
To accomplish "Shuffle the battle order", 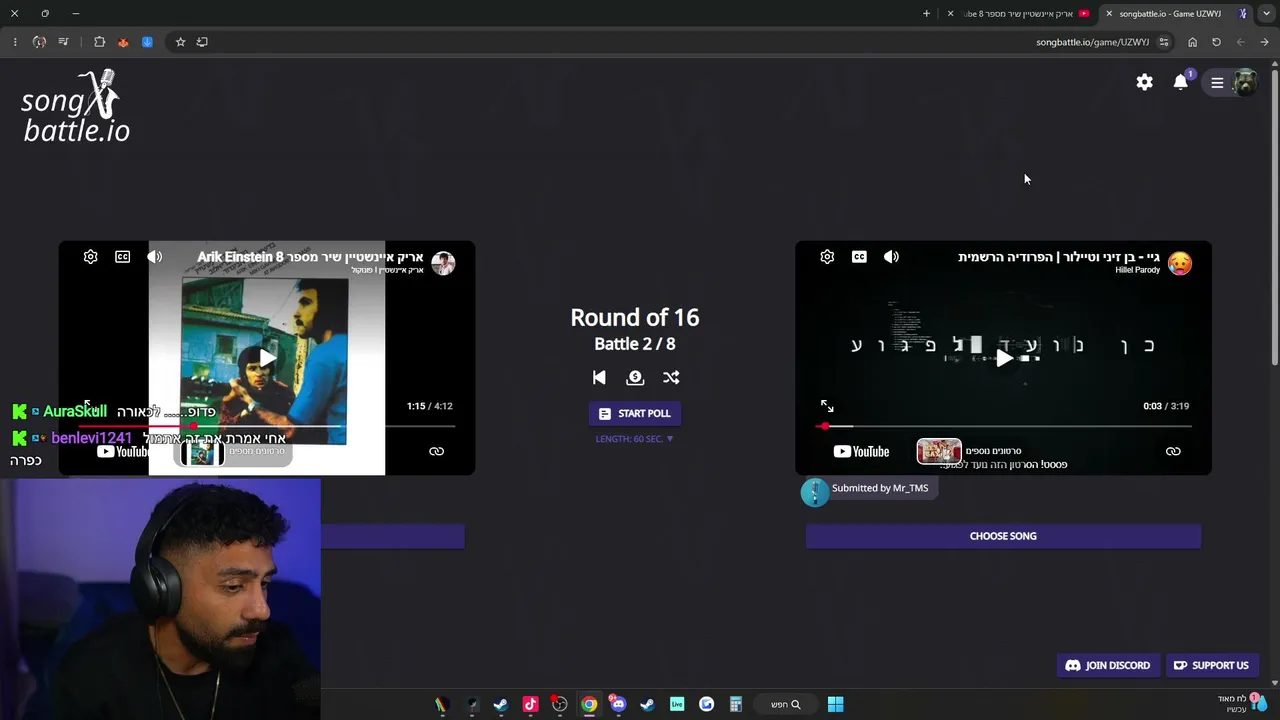I will 671,377.
